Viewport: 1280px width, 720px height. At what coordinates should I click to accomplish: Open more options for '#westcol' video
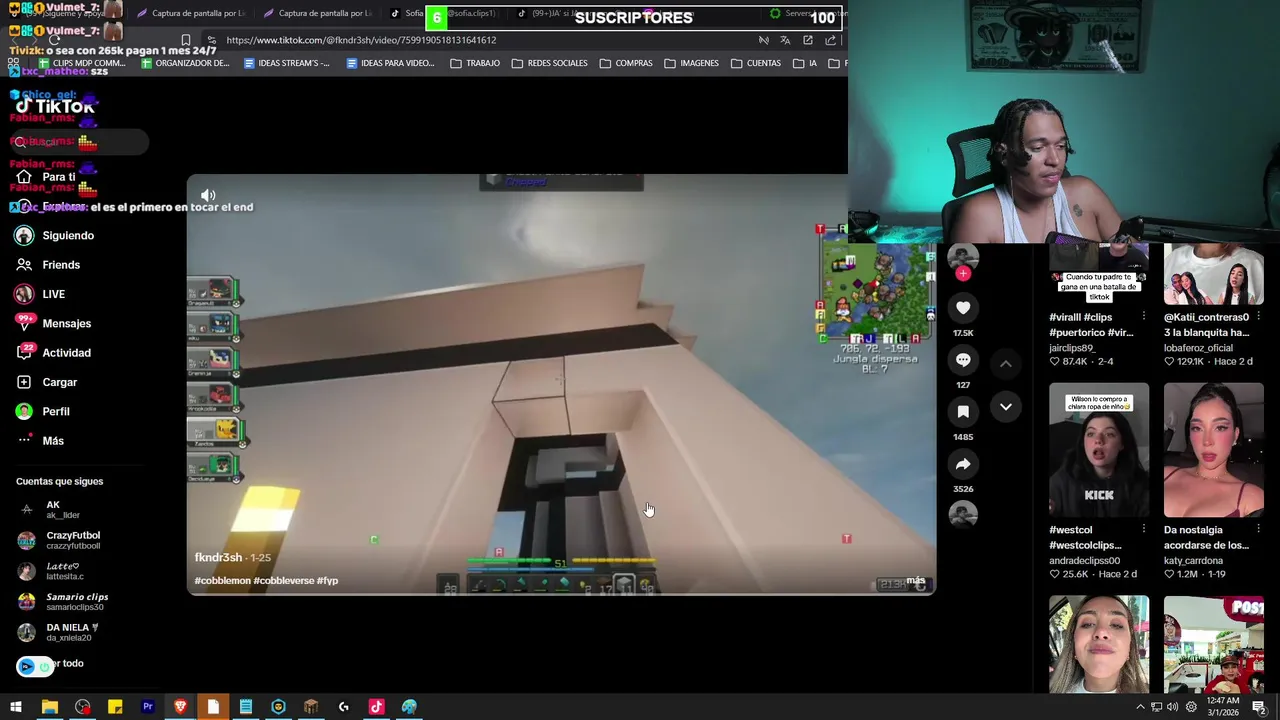tap(1144, 530)
